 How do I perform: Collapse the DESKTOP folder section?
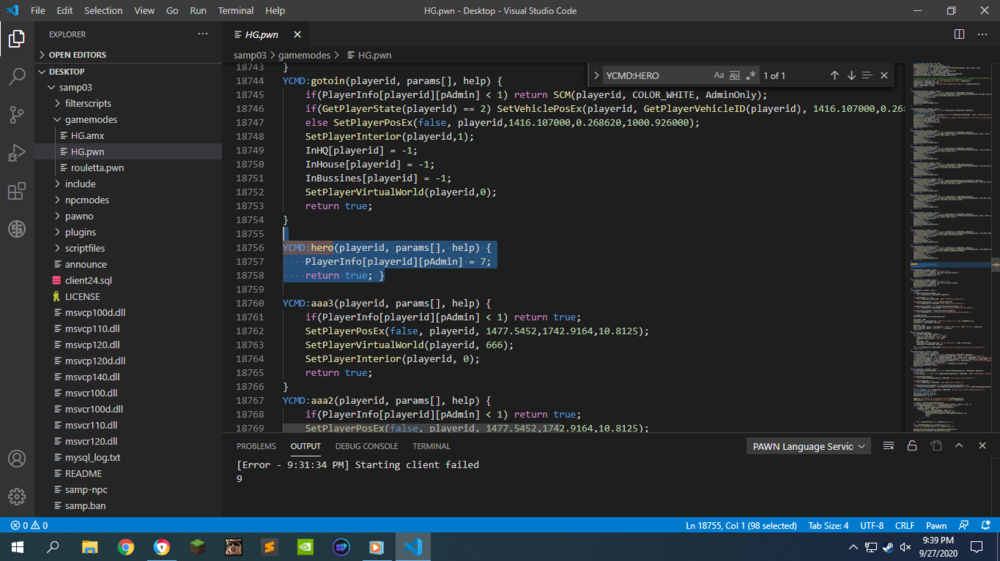[128, 71]
